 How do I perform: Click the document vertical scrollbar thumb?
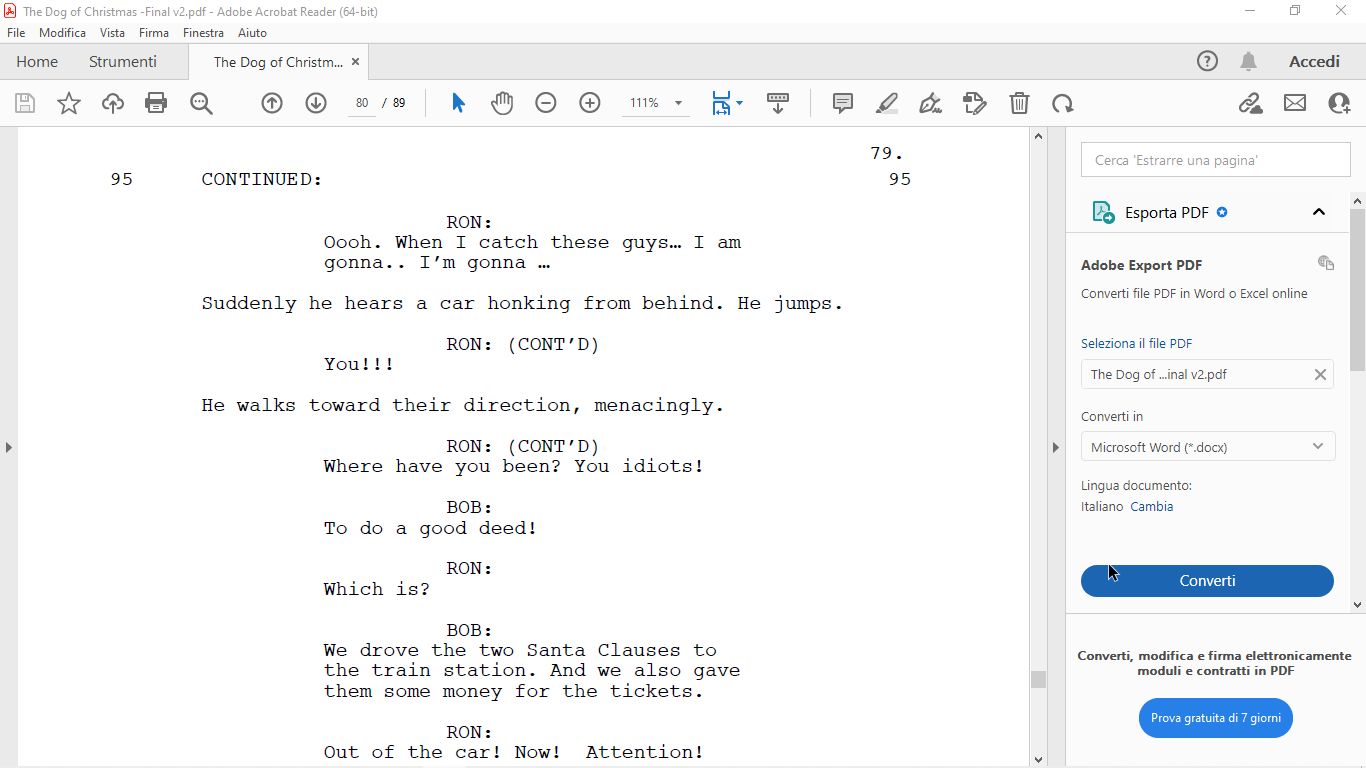[1038, 679]
